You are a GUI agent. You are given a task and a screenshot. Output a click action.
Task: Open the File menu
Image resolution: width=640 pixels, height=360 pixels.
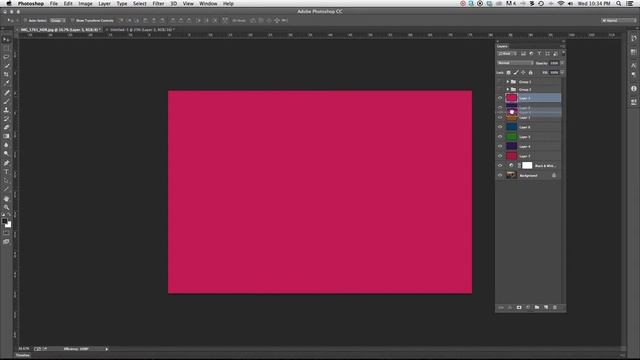tap(53, 4)
